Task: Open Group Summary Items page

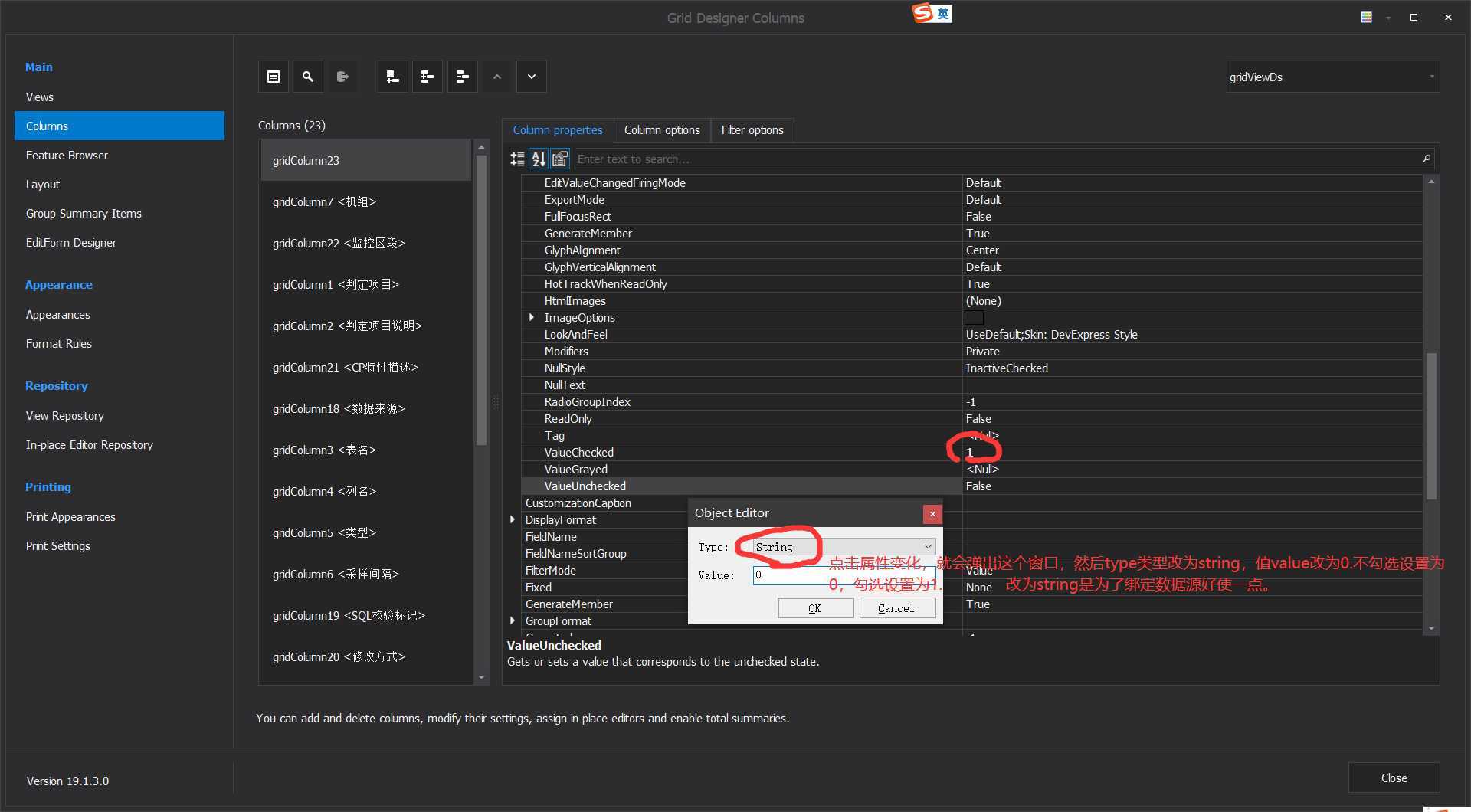Action: point(120,214)
